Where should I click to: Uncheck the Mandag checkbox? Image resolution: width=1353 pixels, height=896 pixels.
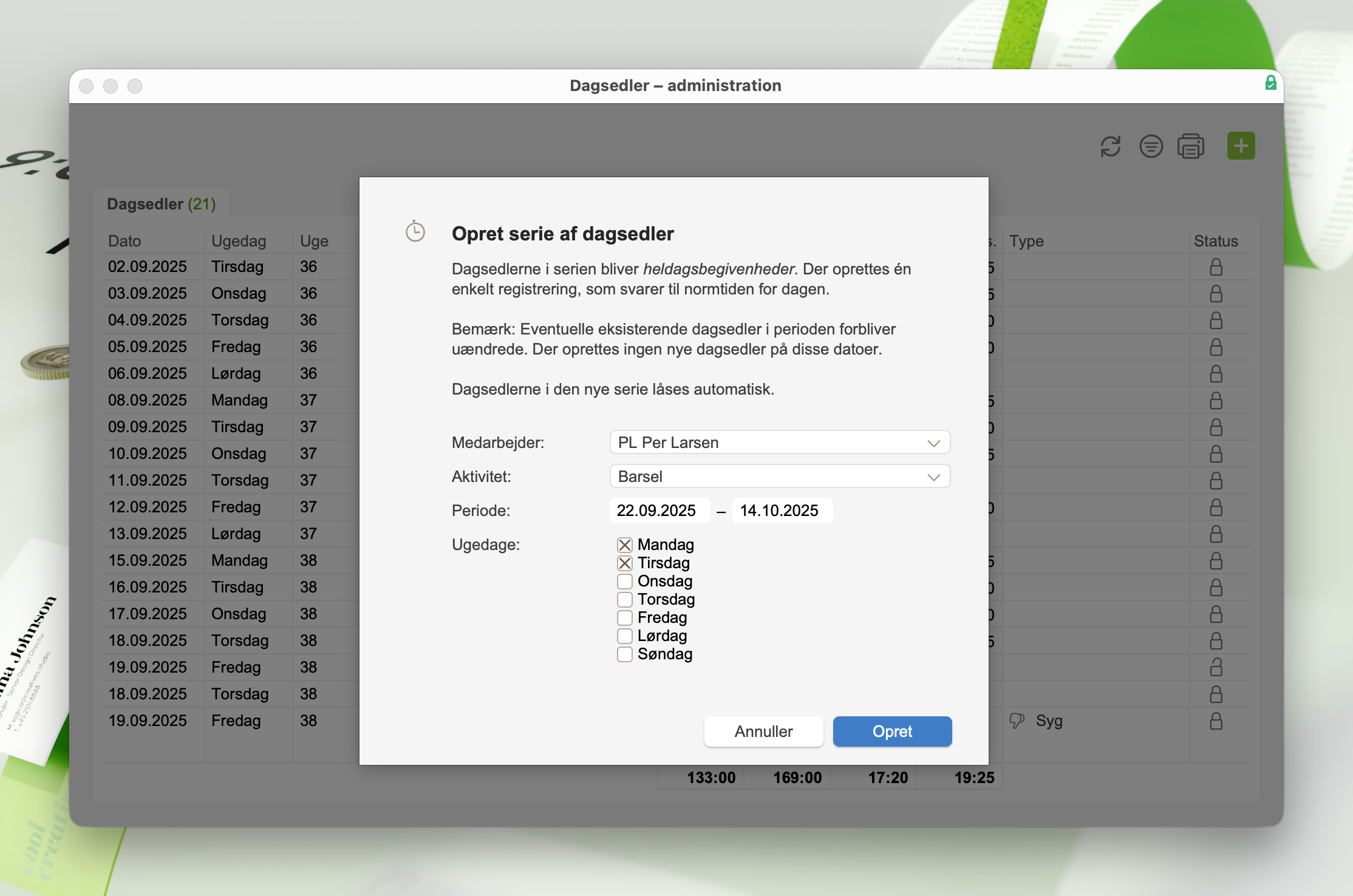coord(625,545)
